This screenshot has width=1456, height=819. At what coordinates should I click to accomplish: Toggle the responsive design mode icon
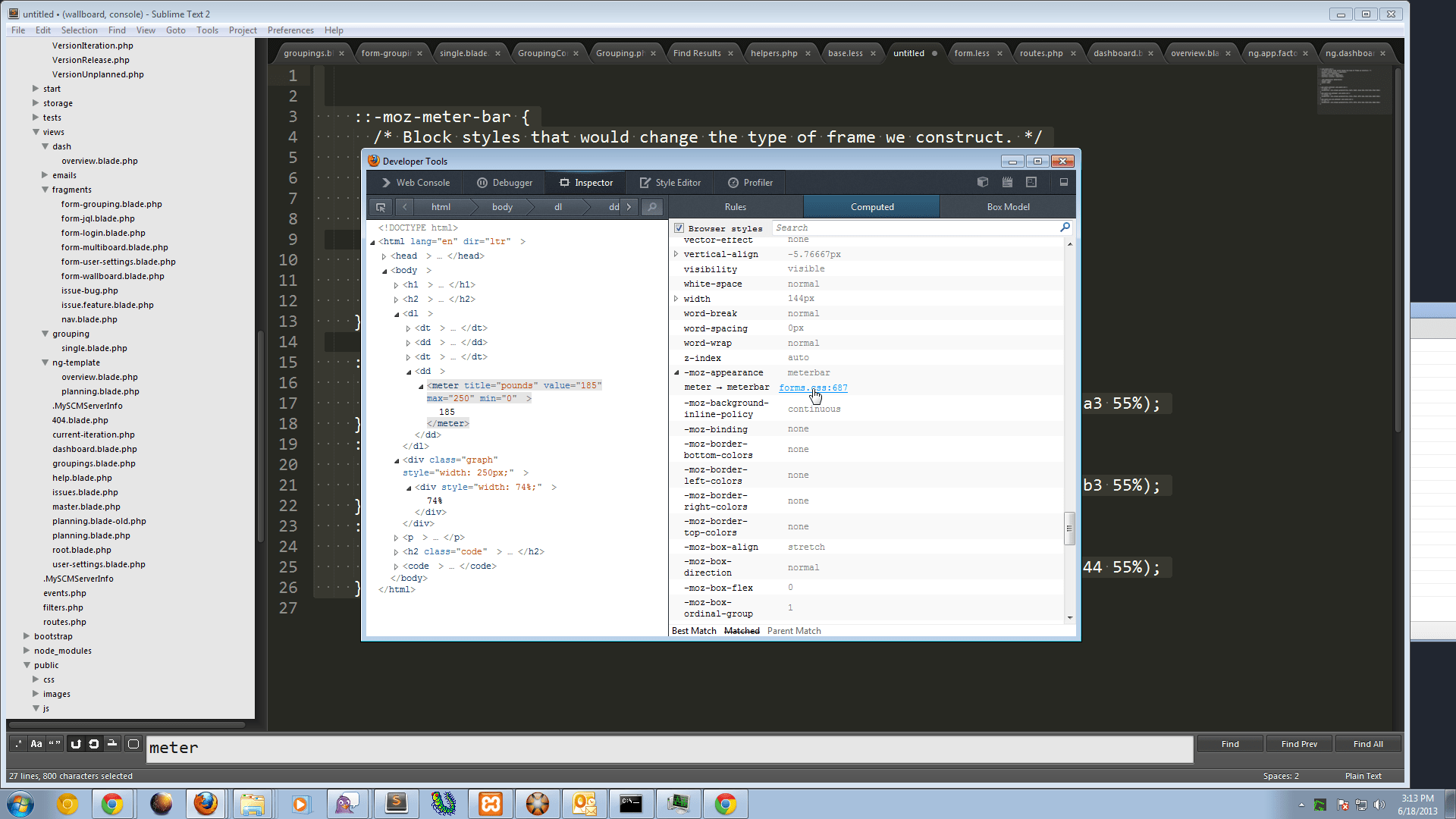click(x=1031, y=182)
